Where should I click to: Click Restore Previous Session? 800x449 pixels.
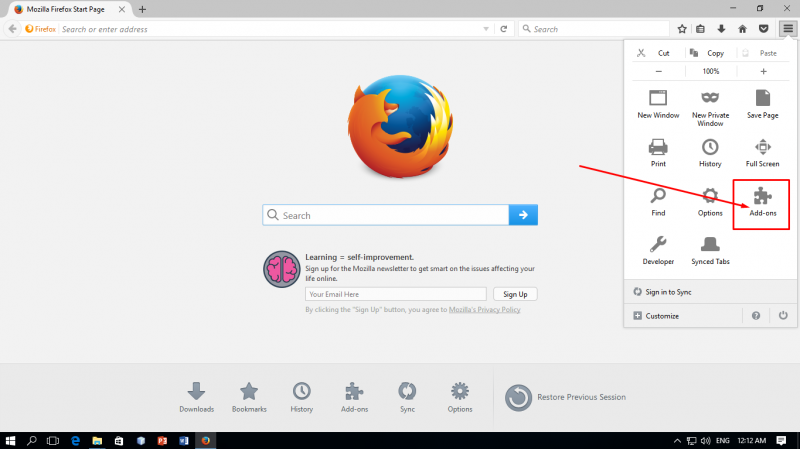point(565,397)
